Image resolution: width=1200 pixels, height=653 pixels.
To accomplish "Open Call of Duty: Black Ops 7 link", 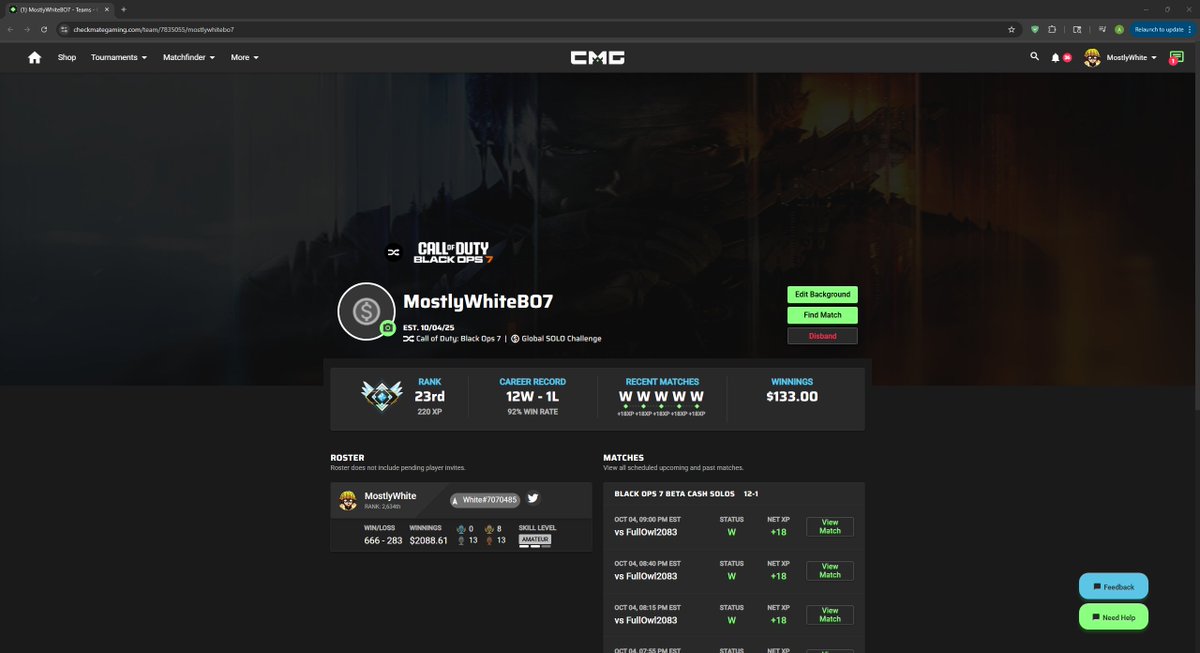I will coord(451,339).
